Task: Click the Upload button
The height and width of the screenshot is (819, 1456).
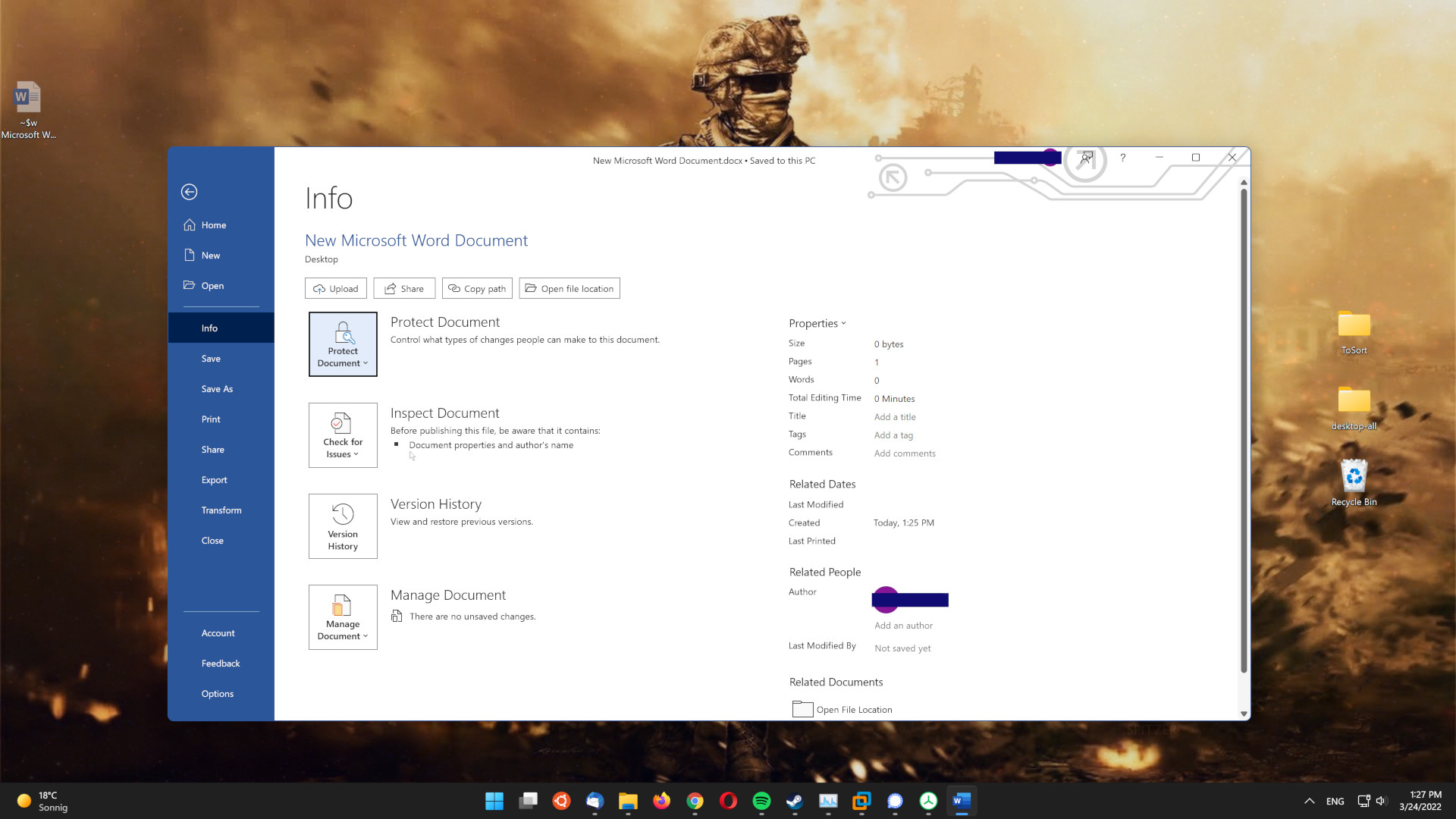Action: 336,288
